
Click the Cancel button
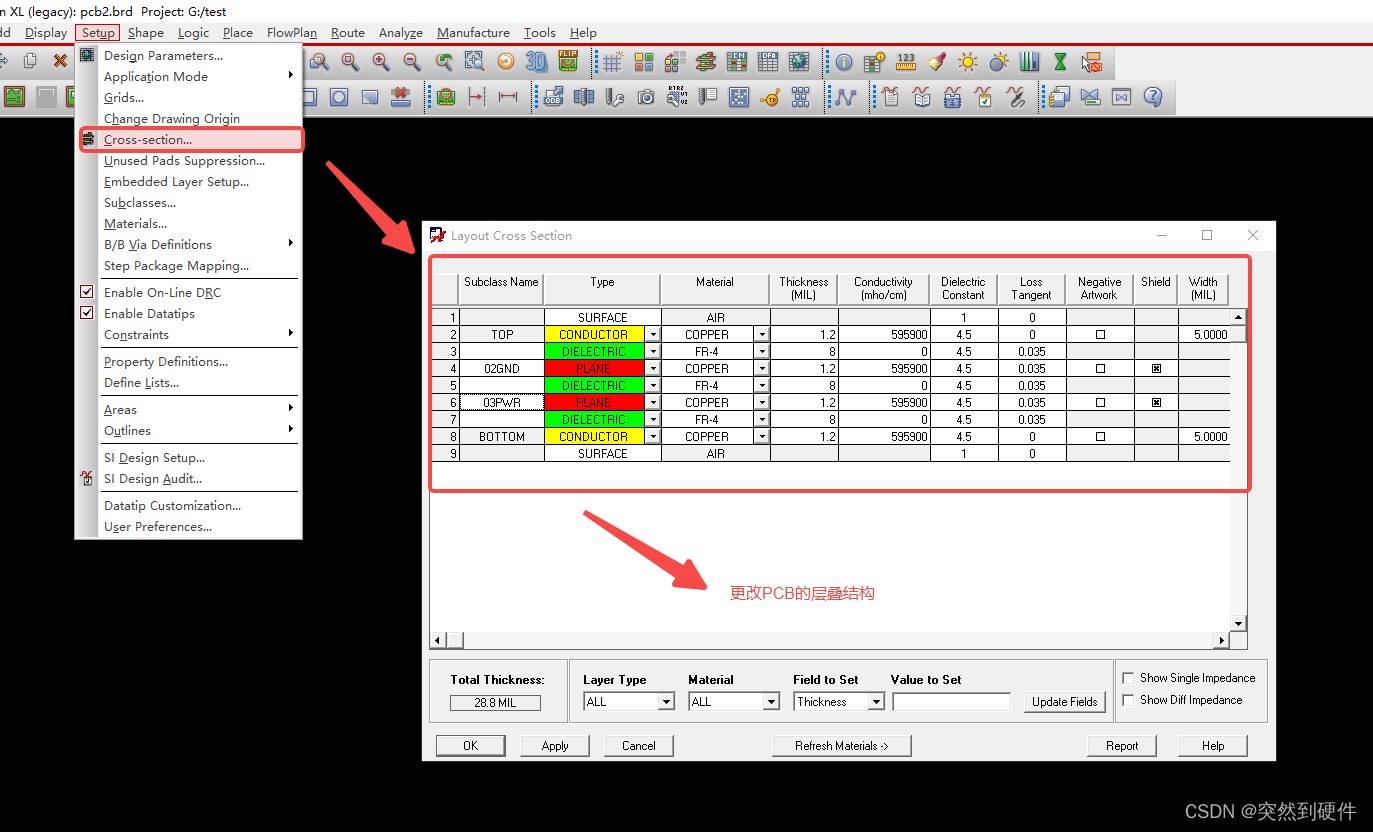coord(639,746)
